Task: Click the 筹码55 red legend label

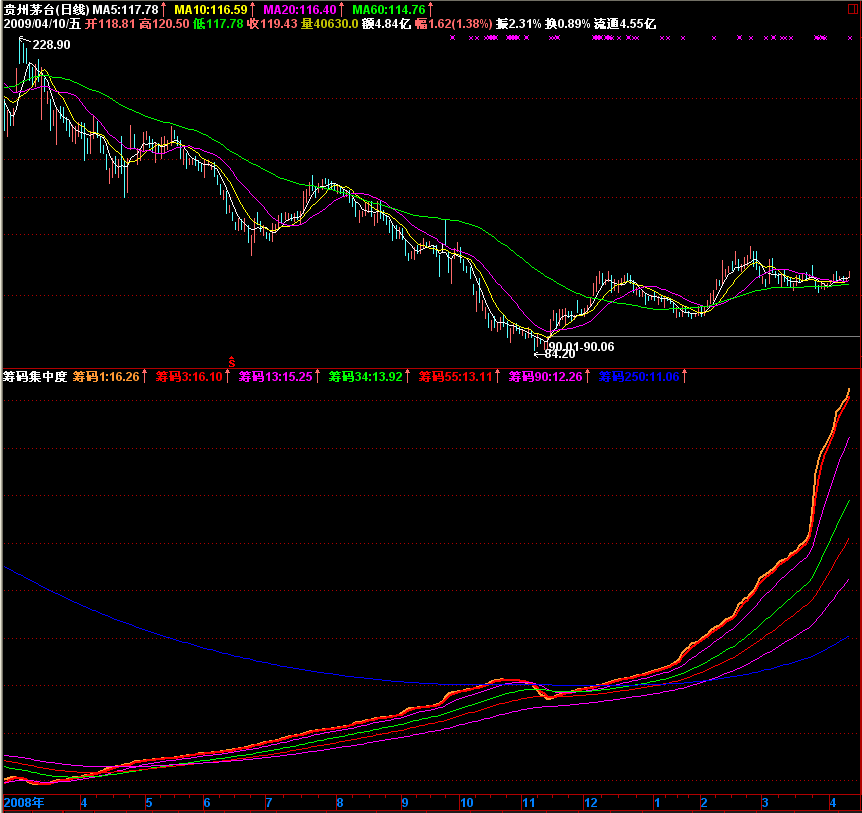Action: click(x=456, y=377)
